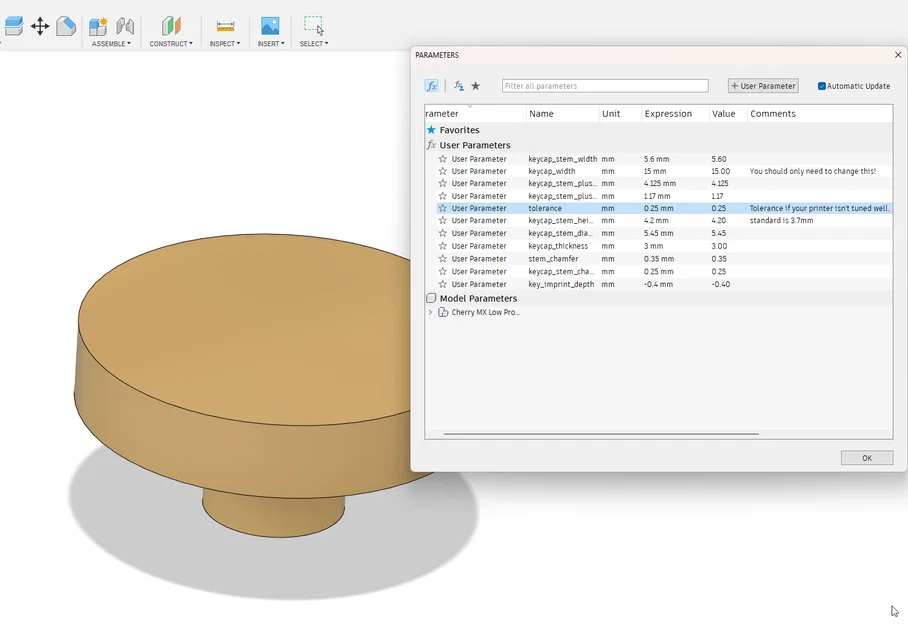
Task: Favorite the tolerance parameter star
Action: (442, 208)
